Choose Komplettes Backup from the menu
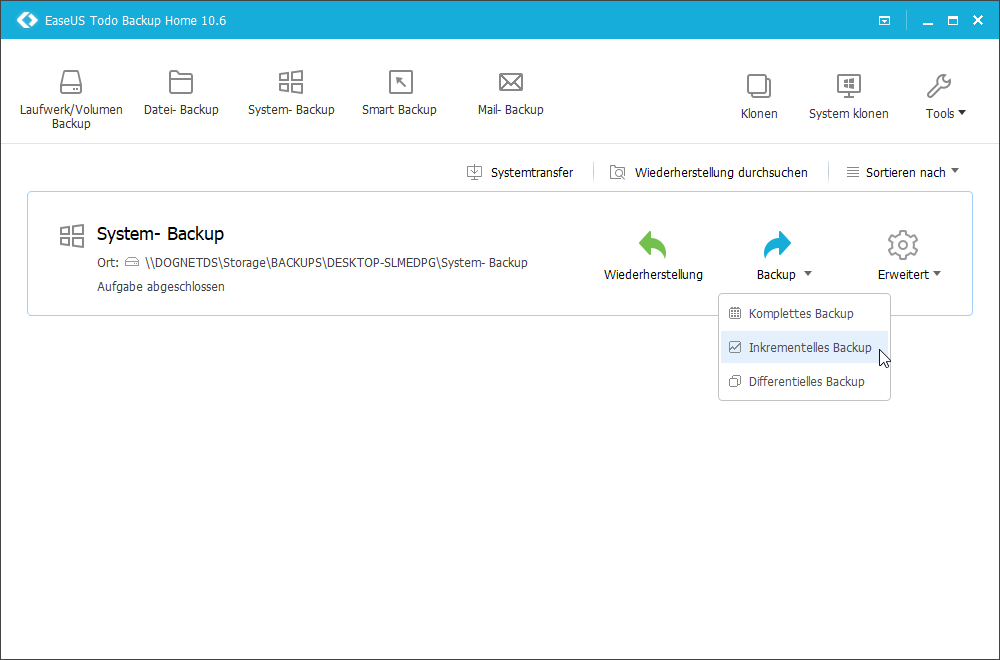The image size is (1000, 660). [804, 313]
